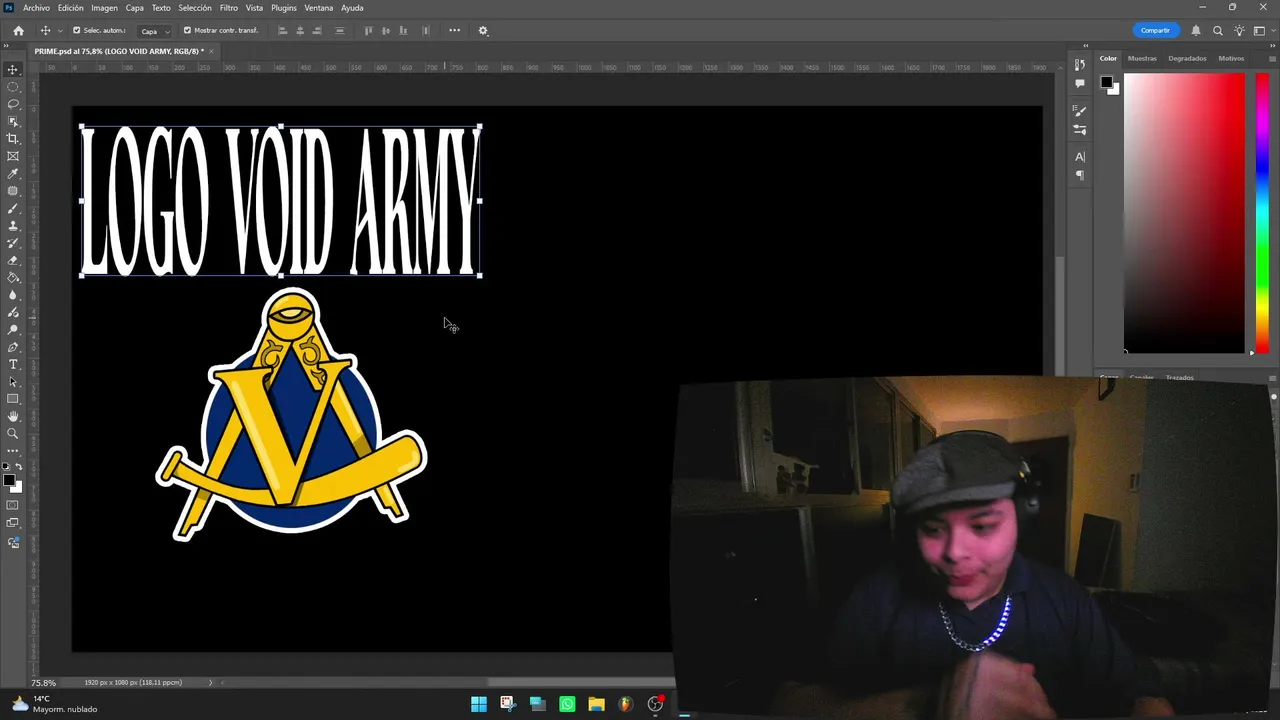Switch to the Degradados tab
This screenshot has width=1280, height=720.
1187,58
